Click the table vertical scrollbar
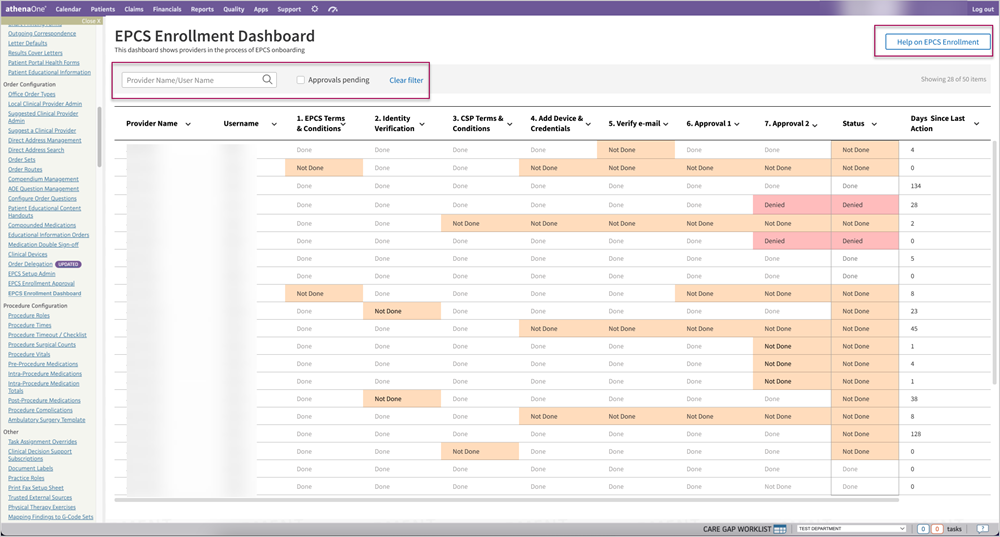 (995, 263)
